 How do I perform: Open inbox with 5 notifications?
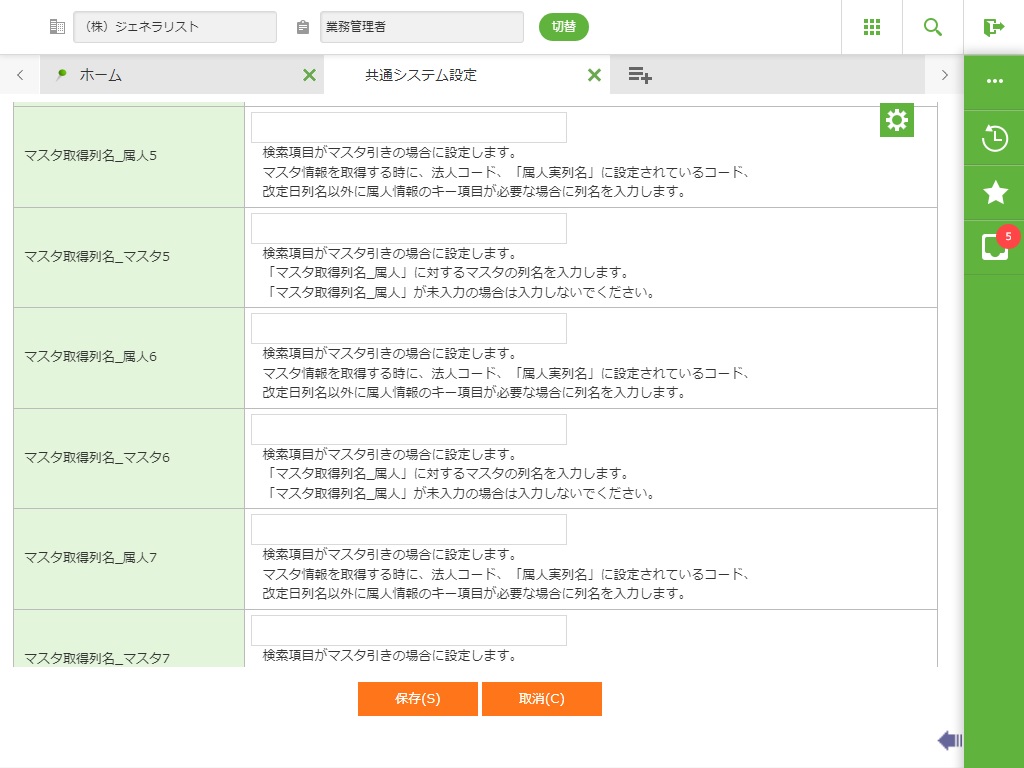[x=995, y=247]
